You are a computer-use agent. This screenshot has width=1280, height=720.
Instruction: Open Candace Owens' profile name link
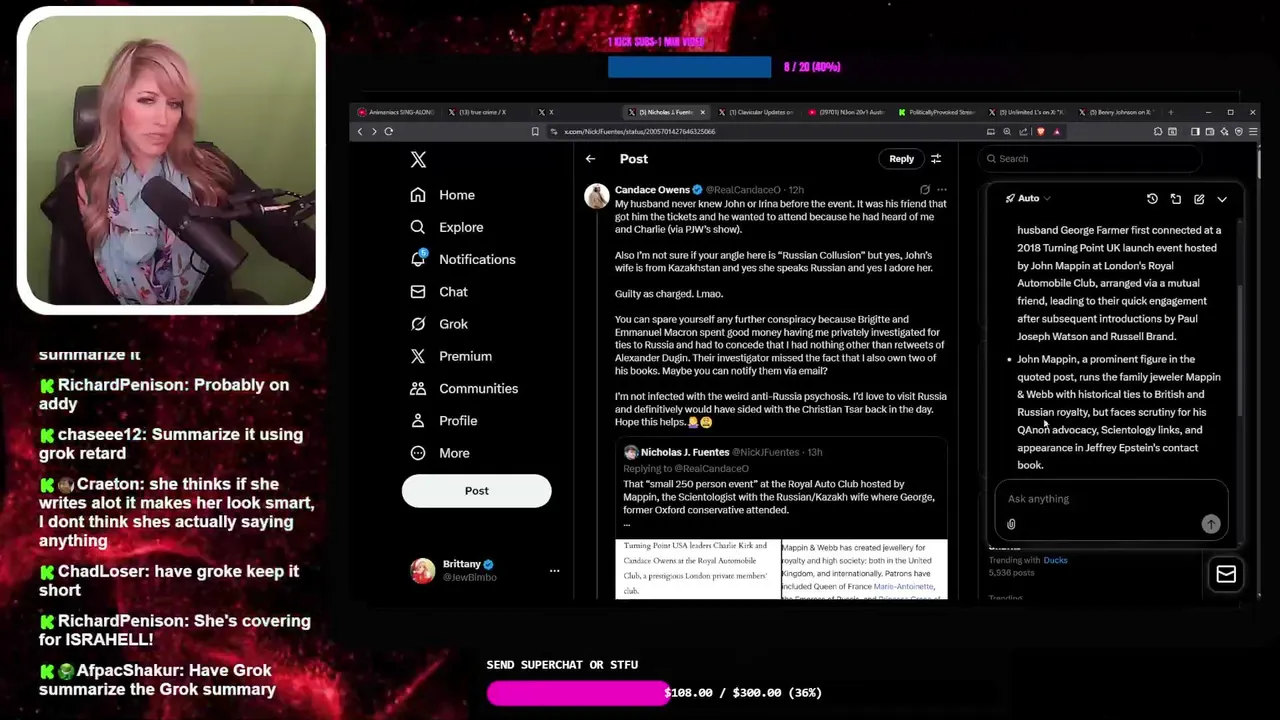point(652,190)
